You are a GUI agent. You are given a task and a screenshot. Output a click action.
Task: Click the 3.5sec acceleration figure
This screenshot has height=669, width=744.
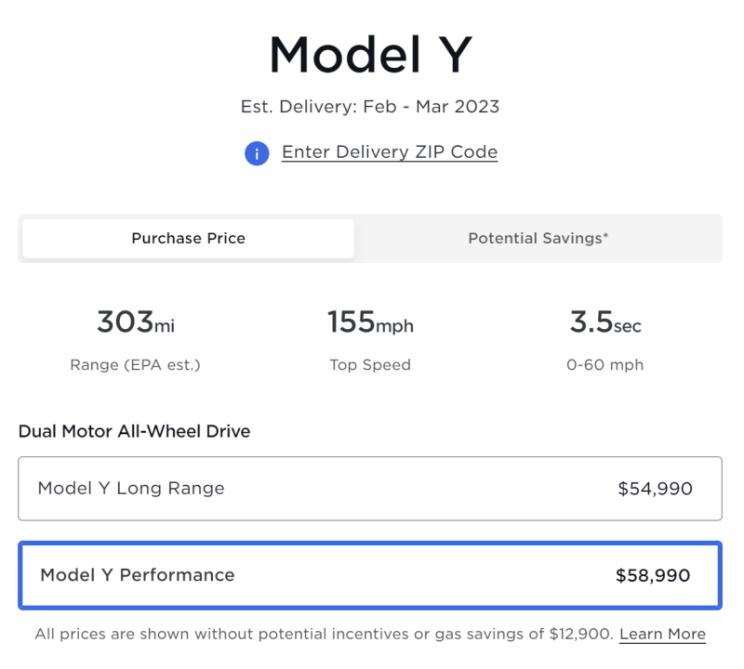[605, 323]
